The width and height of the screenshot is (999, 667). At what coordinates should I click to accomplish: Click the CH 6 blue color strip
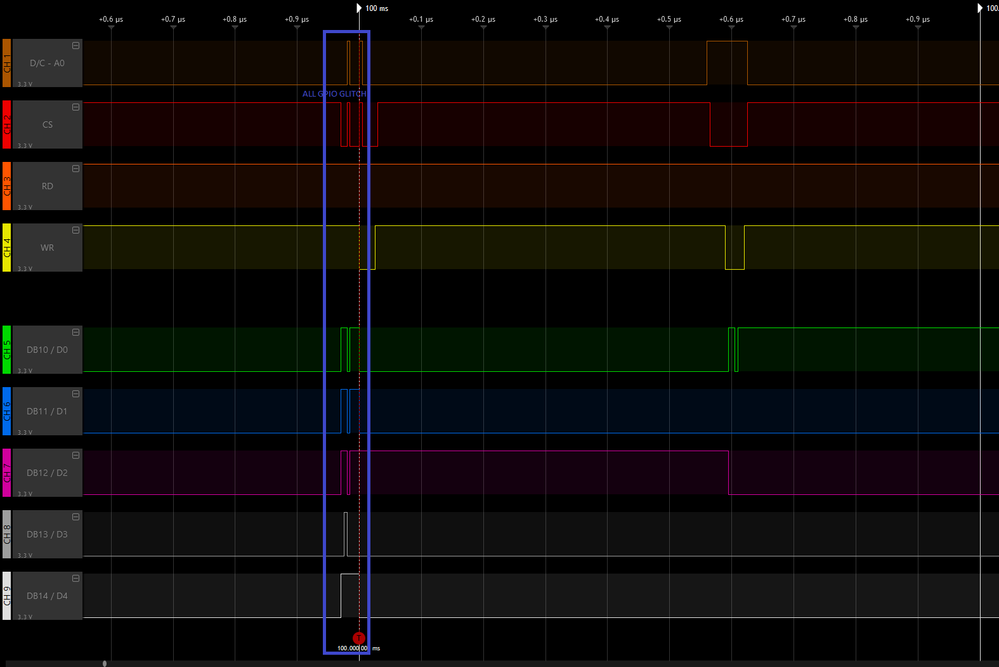(x=6, y=411)
